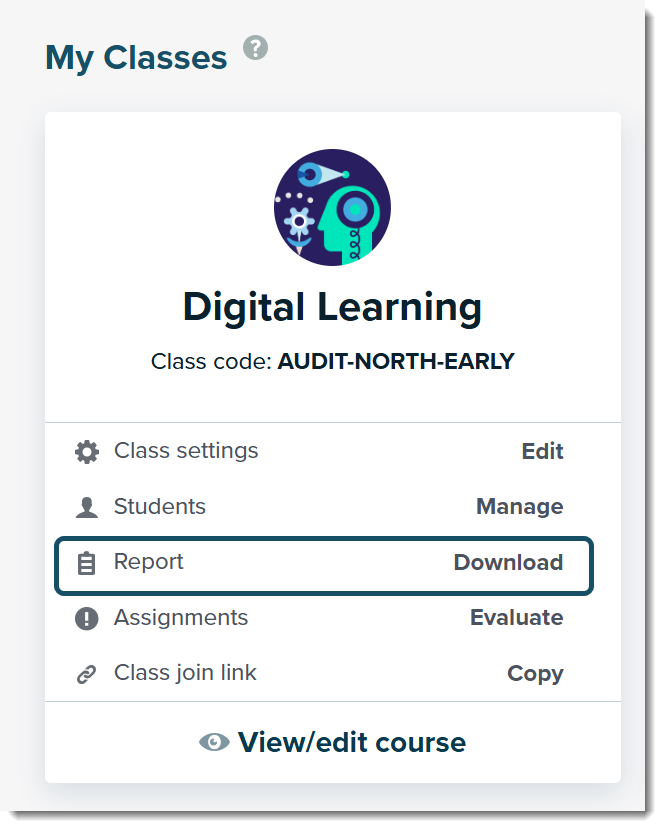Edit the class settings
Screen dimensions: 663x829
point(542,452)
